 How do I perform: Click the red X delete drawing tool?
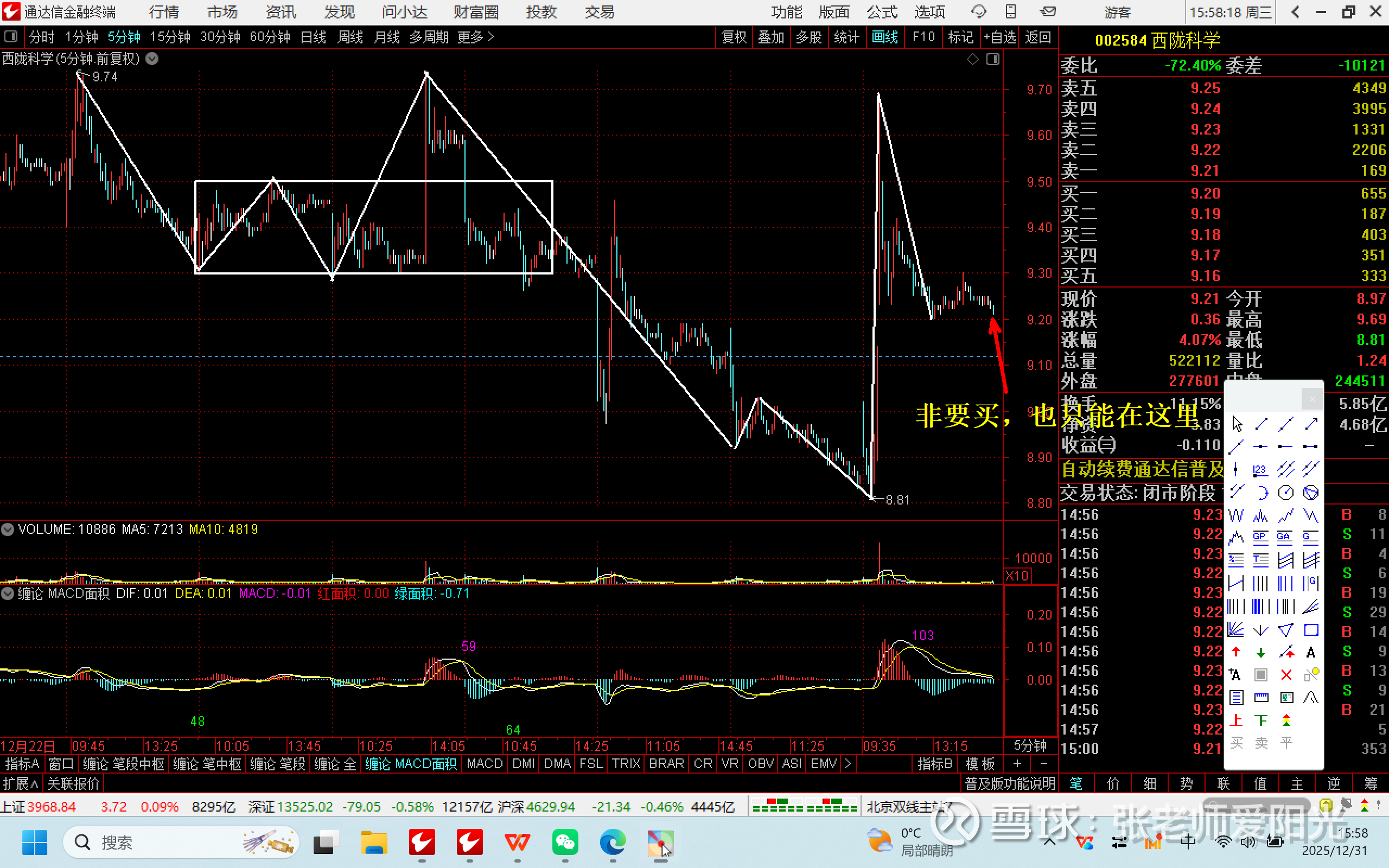click(x=1286, y=675)
